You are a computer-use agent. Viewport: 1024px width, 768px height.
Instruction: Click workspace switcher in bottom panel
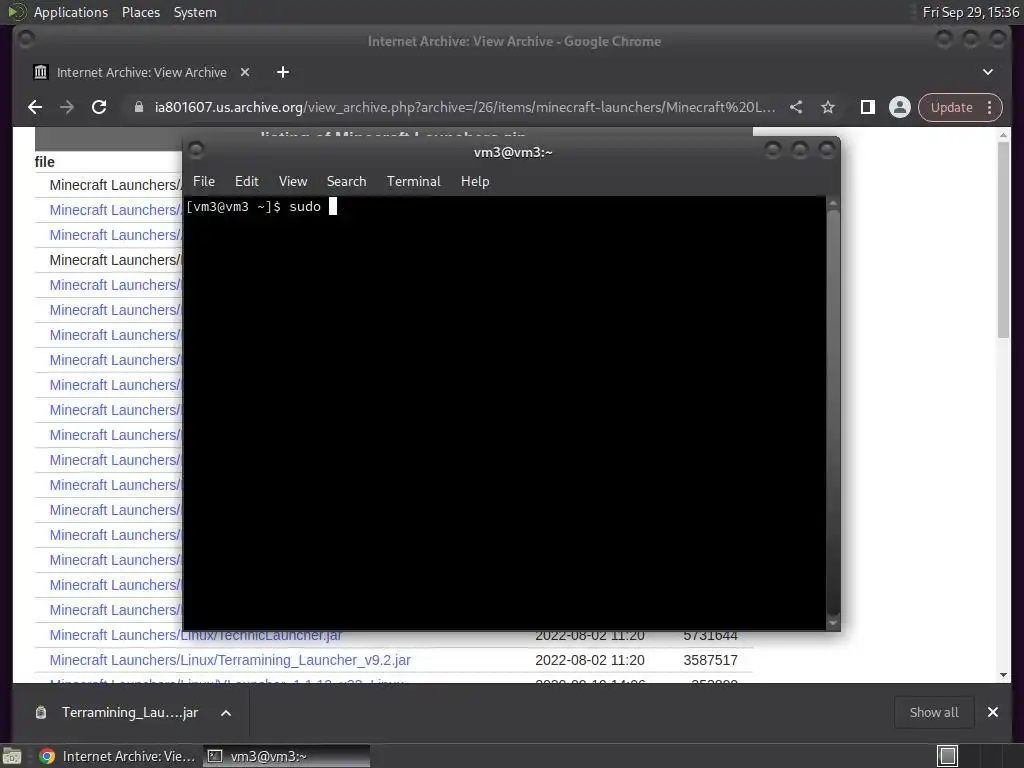pyautogui.click(x=948, y=756)
